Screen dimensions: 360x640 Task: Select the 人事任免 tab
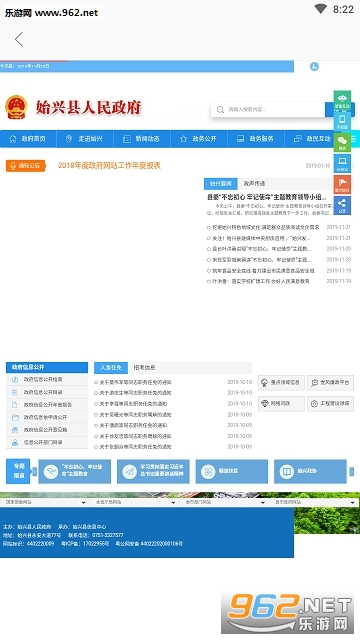pos(111,368)
